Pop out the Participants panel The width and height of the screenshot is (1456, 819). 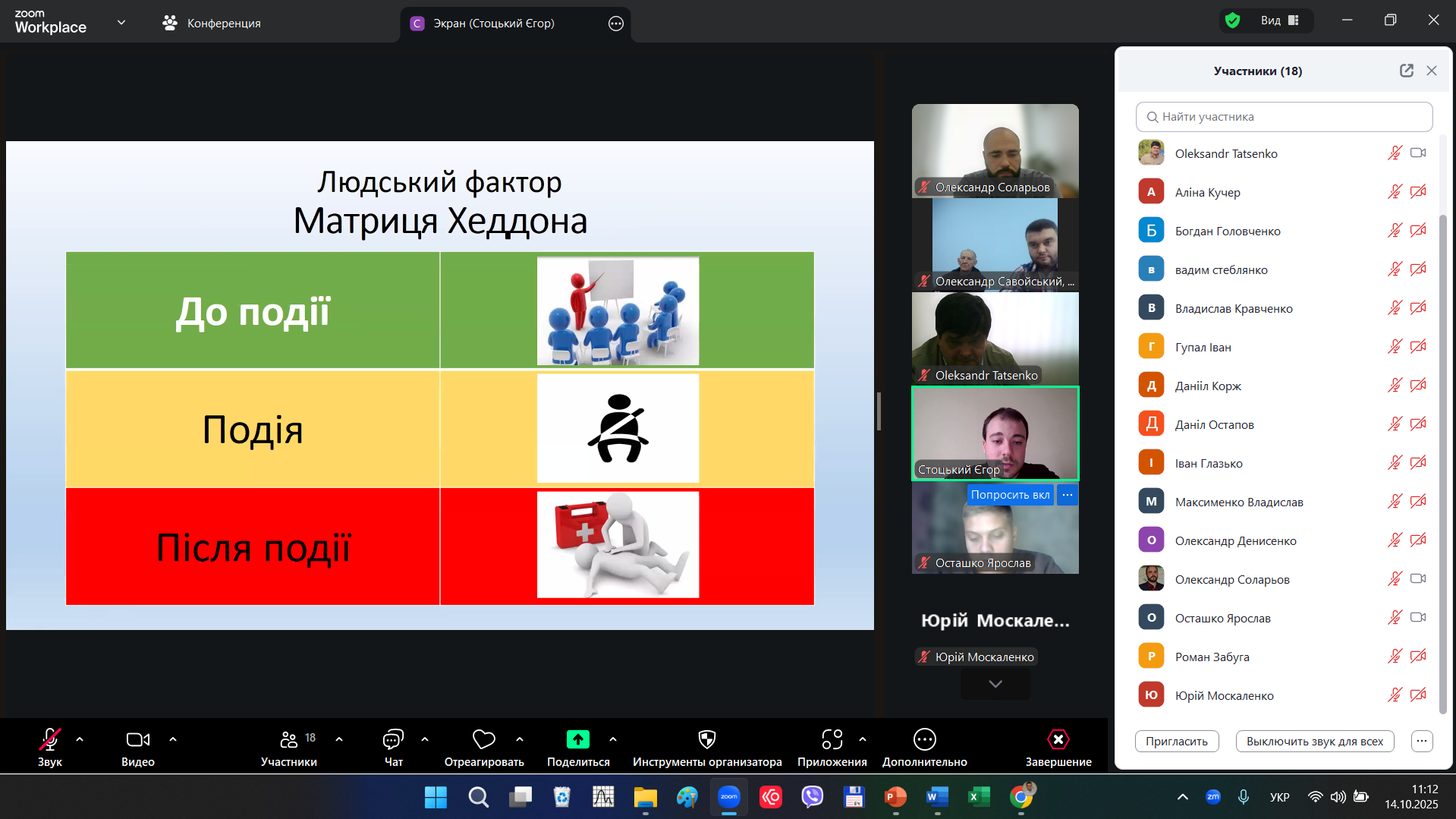tap(1406, 71)
